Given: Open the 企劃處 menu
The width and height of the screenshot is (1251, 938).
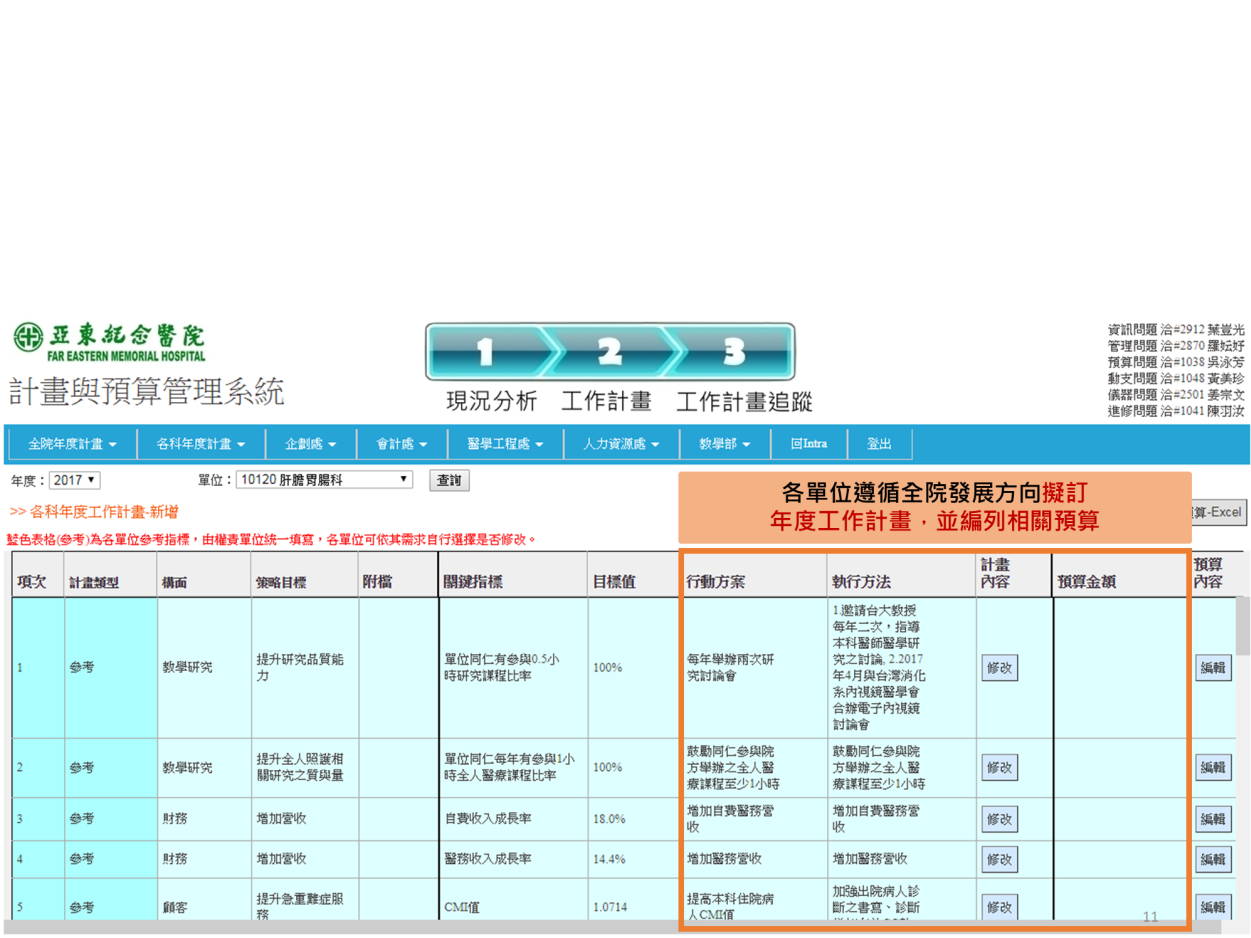Looking at the screenshot, I should pos(310,444).
